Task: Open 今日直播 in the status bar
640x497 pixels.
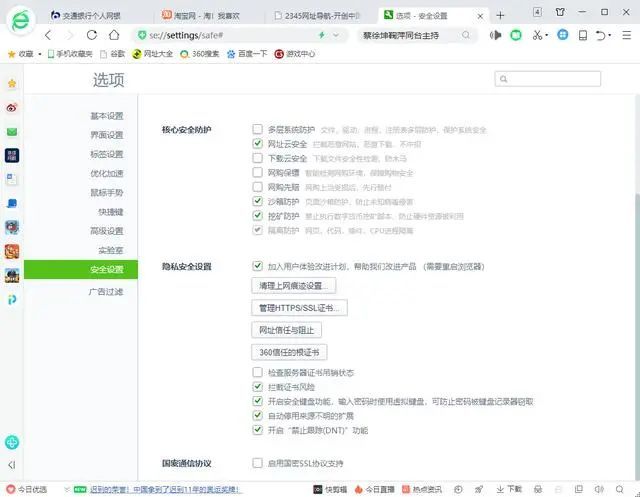Action: point(374,489)
